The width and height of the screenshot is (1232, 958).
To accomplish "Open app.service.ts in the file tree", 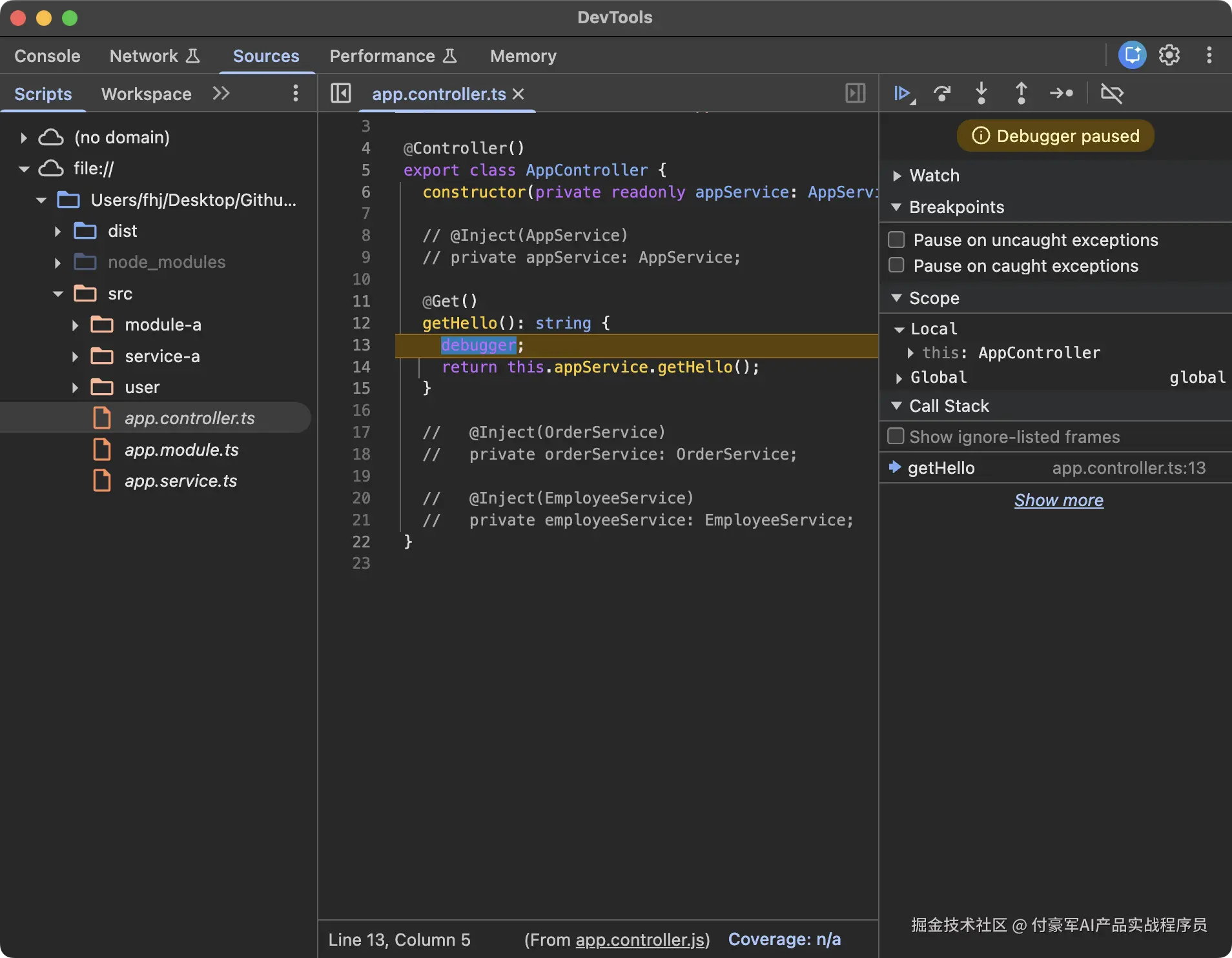I will click(x=181, y=481).
